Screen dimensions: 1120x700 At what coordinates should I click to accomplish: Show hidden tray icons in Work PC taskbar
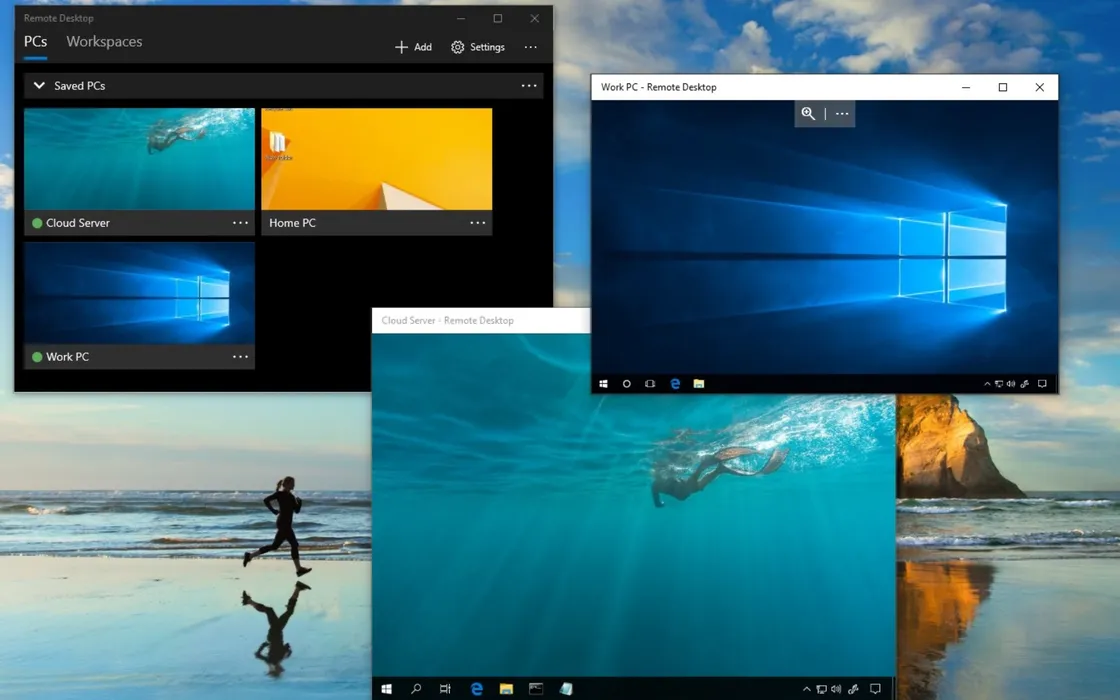[987, 384]
